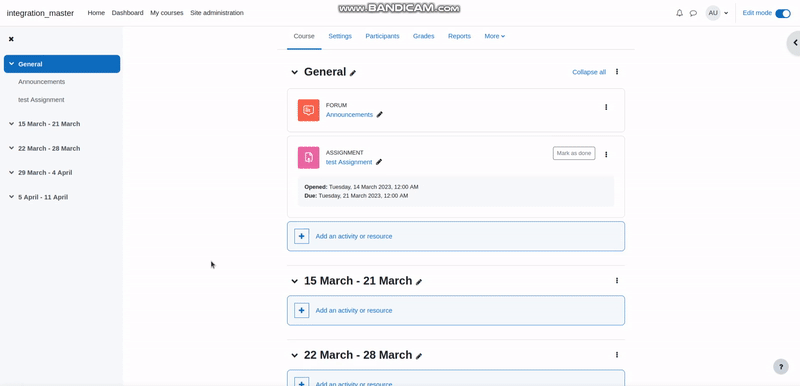Screen dimensions: 800x386
Task: Select test Assignment in course index sidebar
Action: click(41, 100)
